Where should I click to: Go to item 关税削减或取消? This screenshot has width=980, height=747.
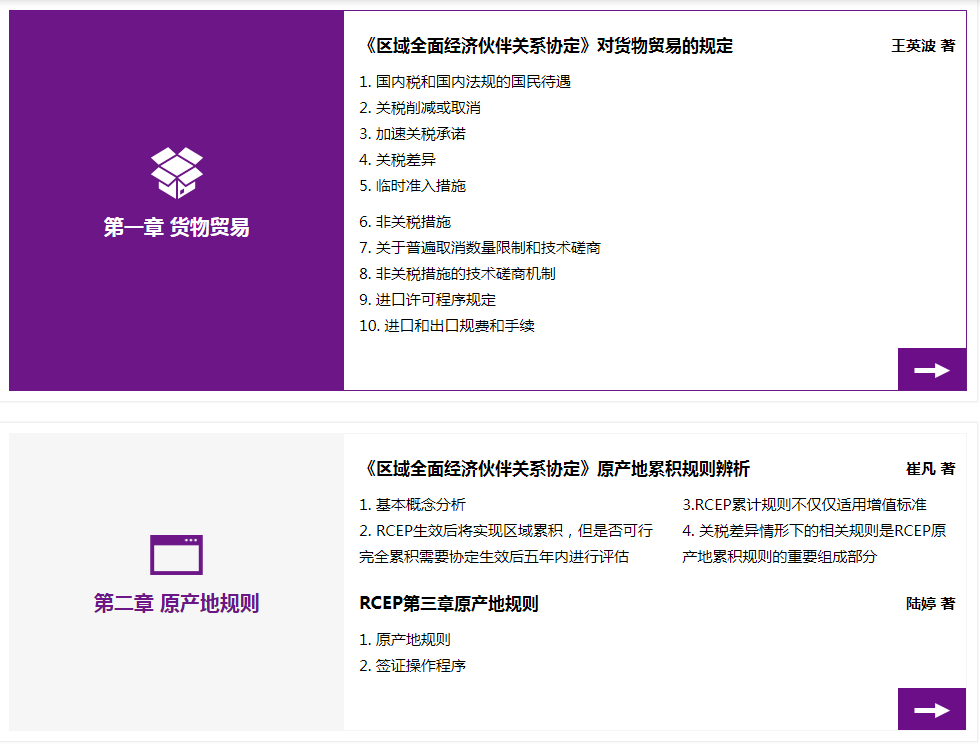[x=420, y=108]
